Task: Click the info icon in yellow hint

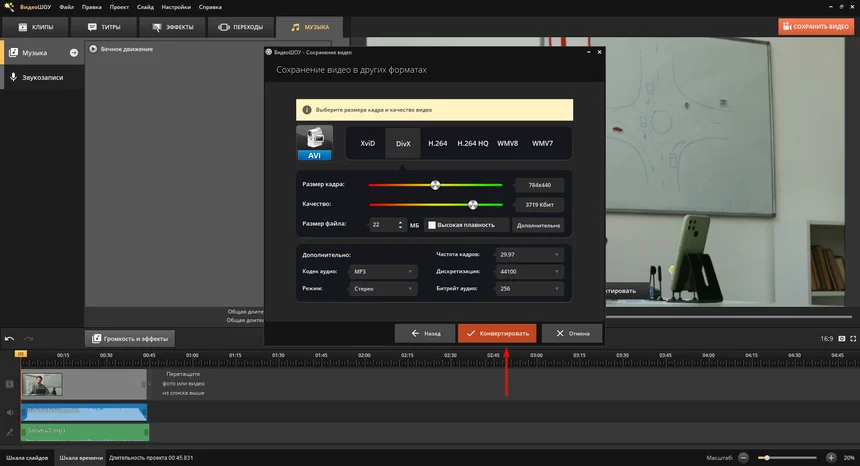Action: 307,110
